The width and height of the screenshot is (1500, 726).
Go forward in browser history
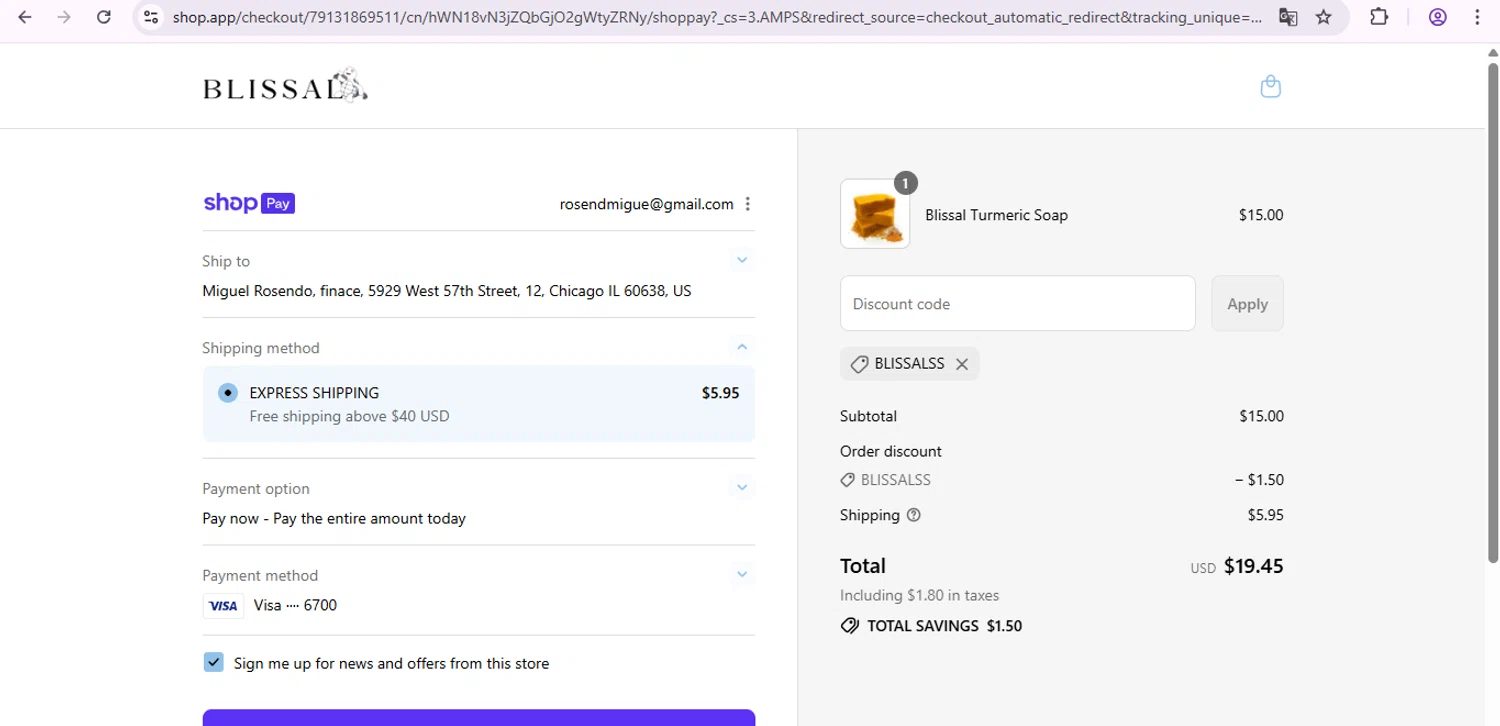point(64,17)
